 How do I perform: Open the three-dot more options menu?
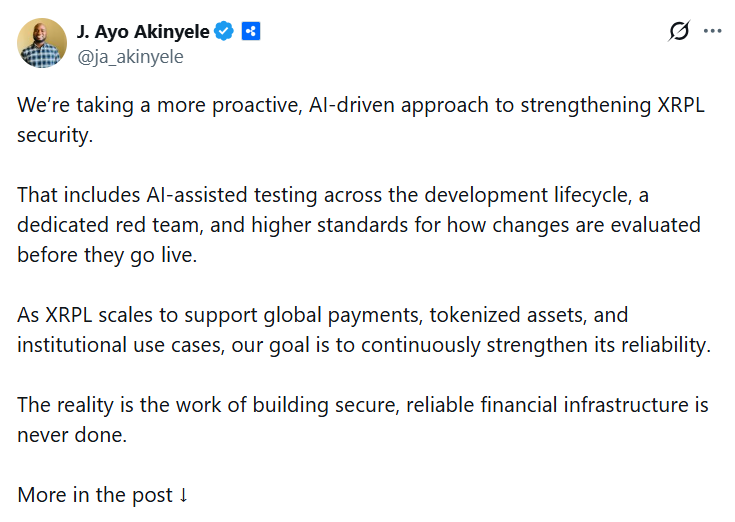point(712,31)
